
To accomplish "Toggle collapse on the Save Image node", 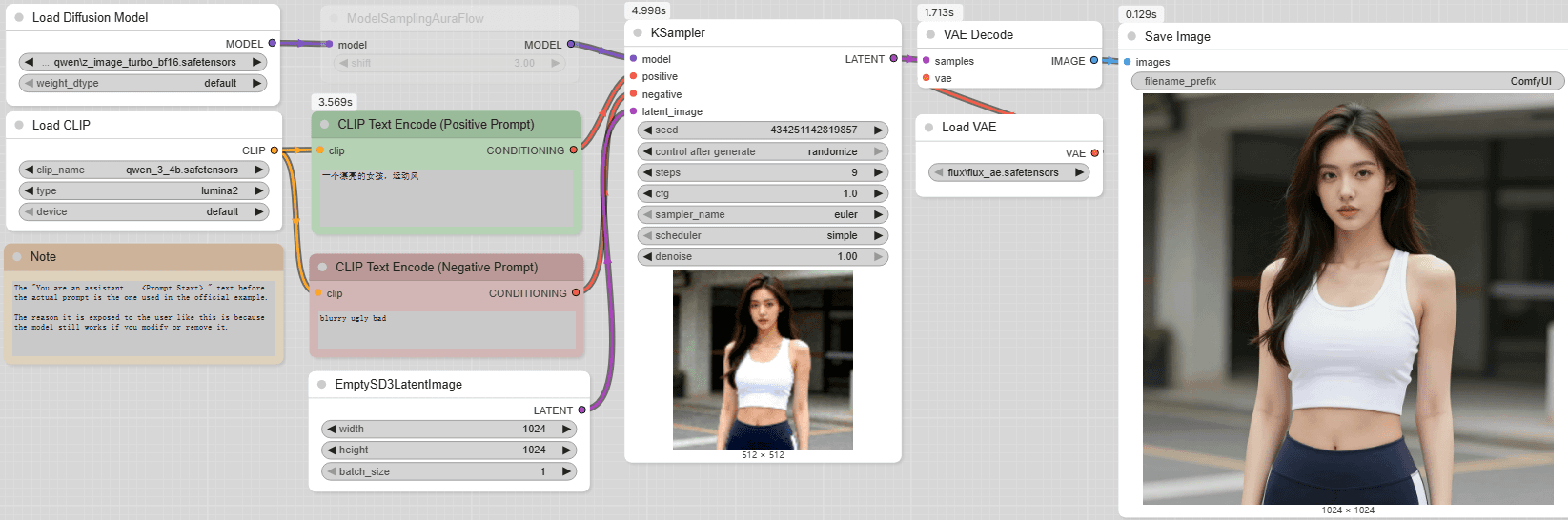I will [1131, 37].
